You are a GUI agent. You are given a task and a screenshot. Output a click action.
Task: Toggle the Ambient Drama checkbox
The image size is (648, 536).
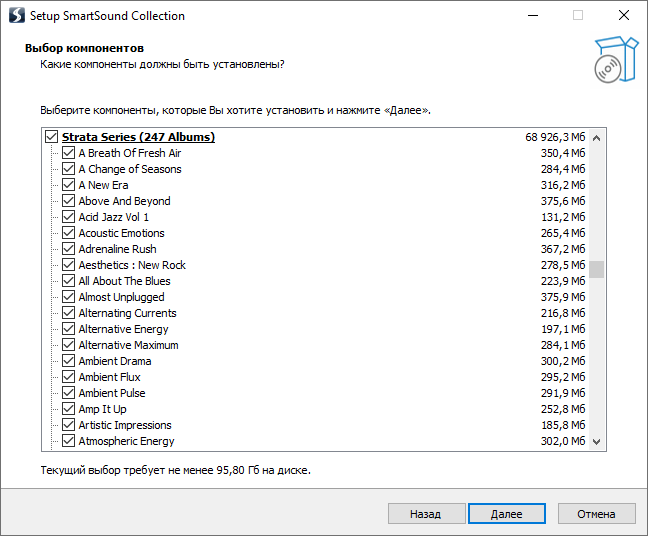click(68, 361)
